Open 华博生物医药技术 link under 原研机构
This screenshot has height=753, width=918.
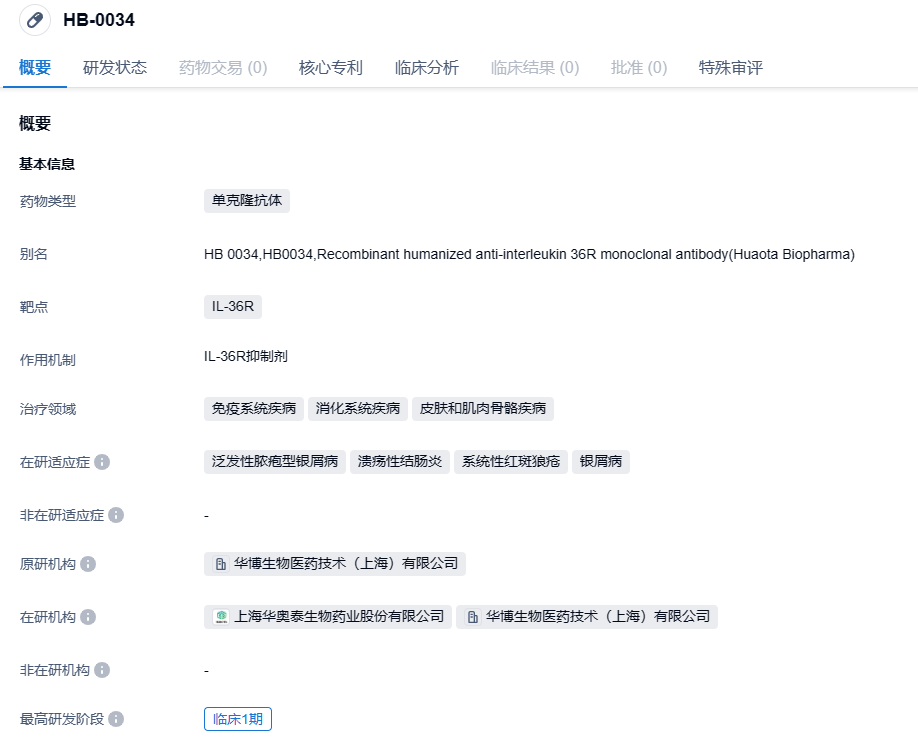click(x=345, y=564)
